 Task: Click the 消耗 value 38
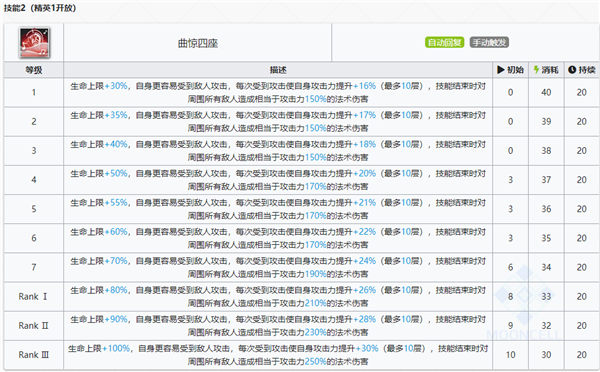coord(546,150)
